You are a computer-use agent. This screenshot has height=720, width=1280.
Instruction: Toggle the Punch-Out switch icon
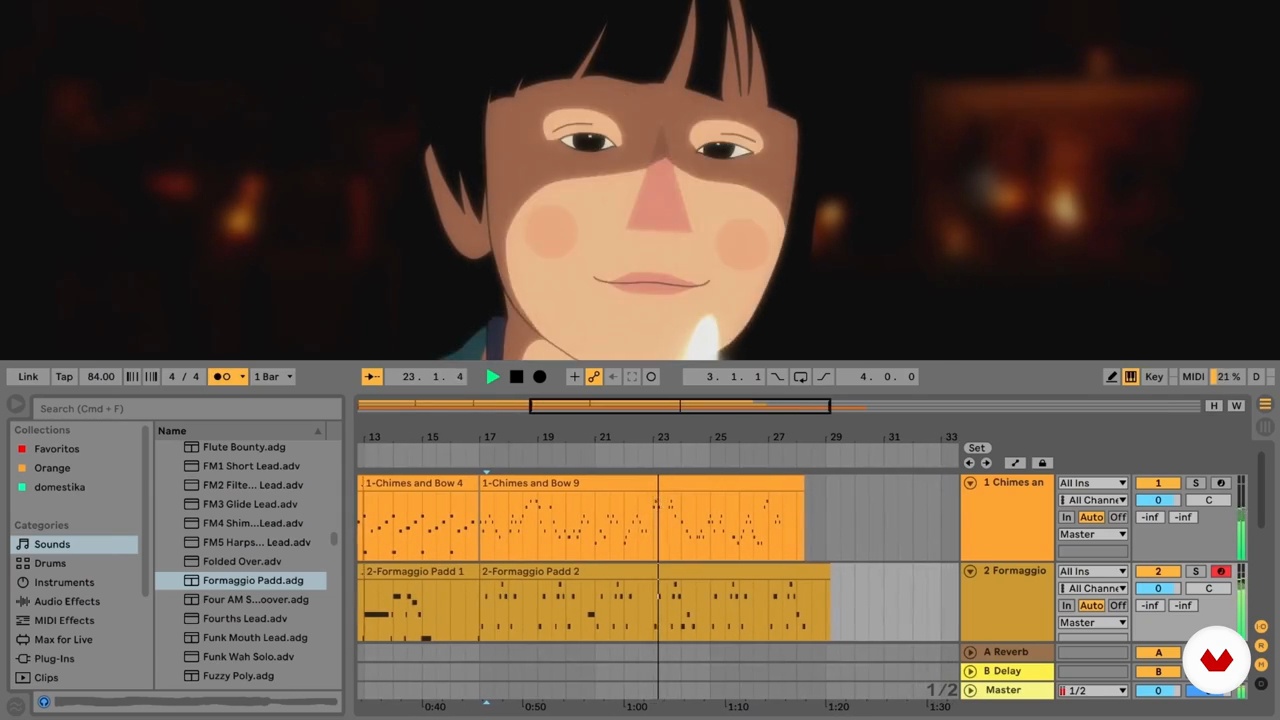tap(823, 377)
